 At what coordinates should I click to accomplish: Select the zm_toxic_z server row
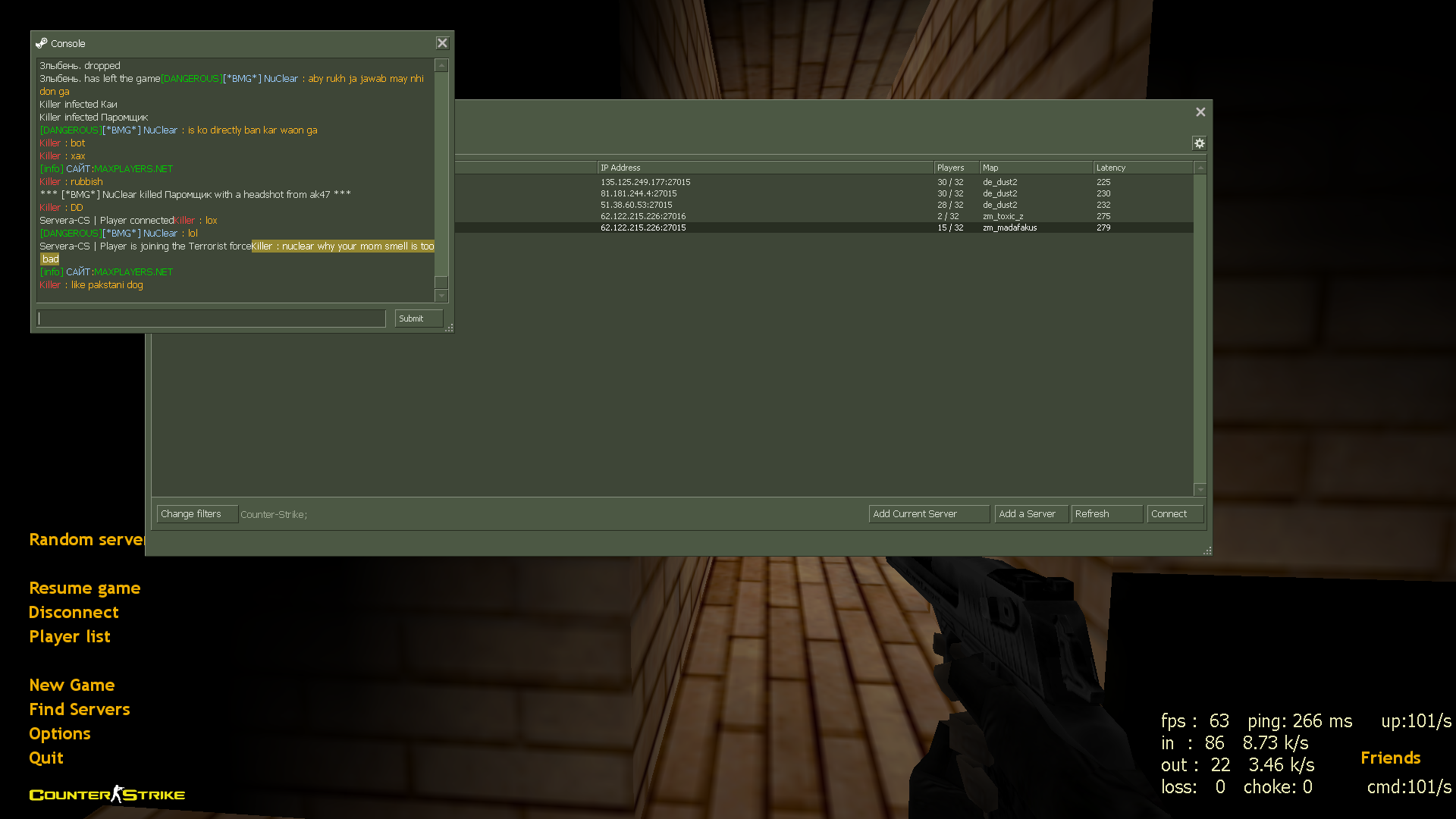824,216
